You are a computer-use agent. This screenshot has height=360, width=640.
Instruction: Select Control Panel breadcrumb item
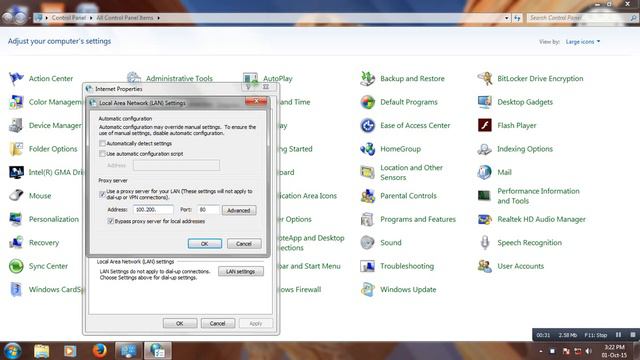tap(69, 18)
